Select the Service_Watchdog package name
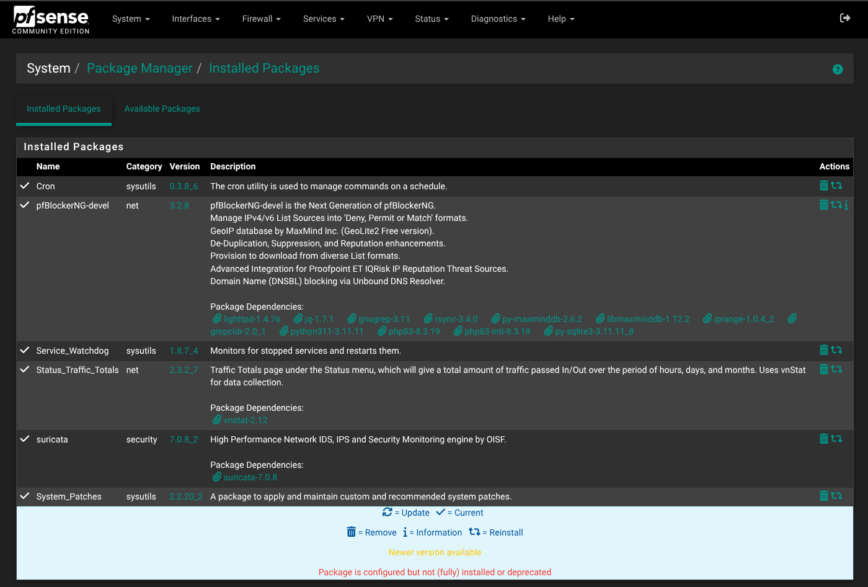 (73, 351)
